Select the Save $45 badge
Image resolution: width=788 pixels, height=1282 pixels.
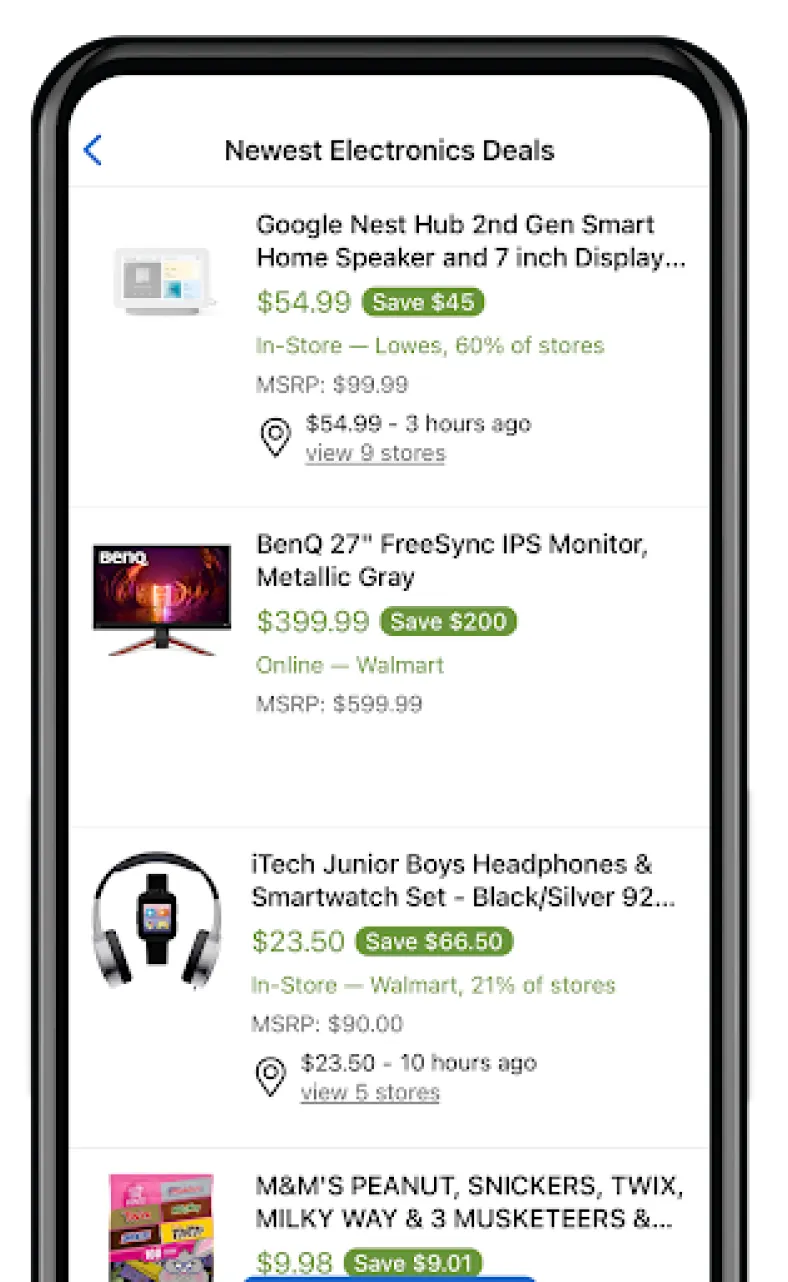pyautogui.click(x=424, y=302)
